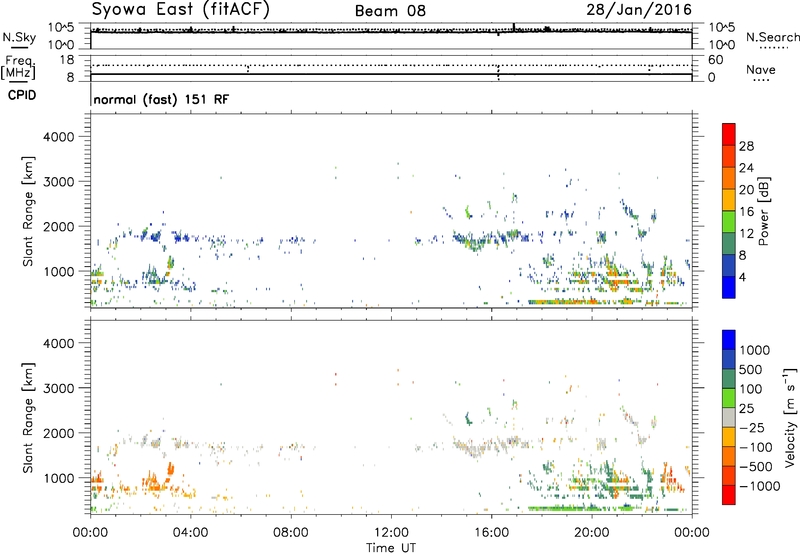800x554 pixels.
Task: Click the '4000' tick on the power panel
Action: pos(58,137)
